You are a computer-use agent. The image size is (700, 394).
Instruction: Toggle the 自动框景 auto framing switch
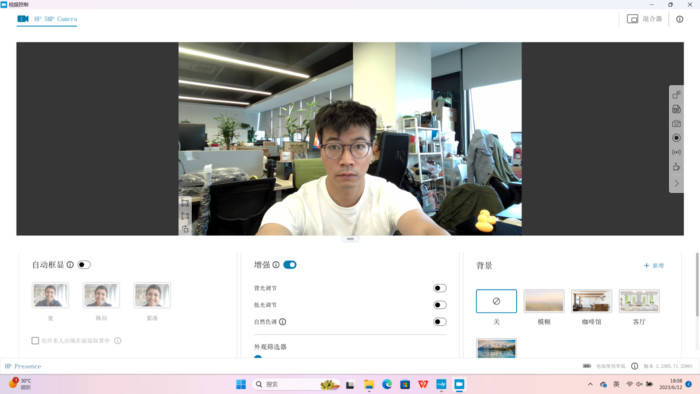pos(84,265)
